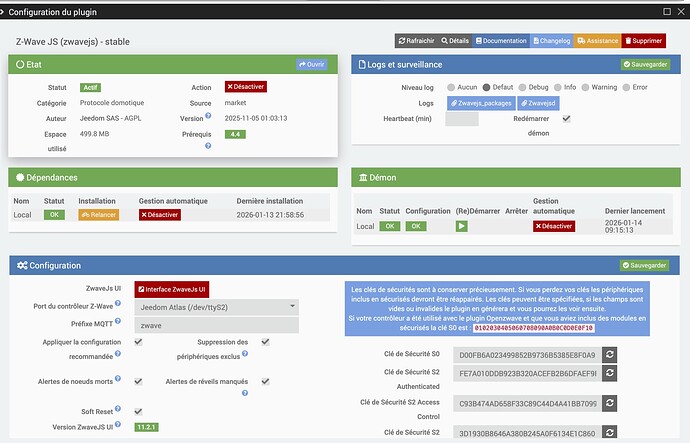Regenerate the S2 Access Control key
690x443 pixels.
coord(609,403)
